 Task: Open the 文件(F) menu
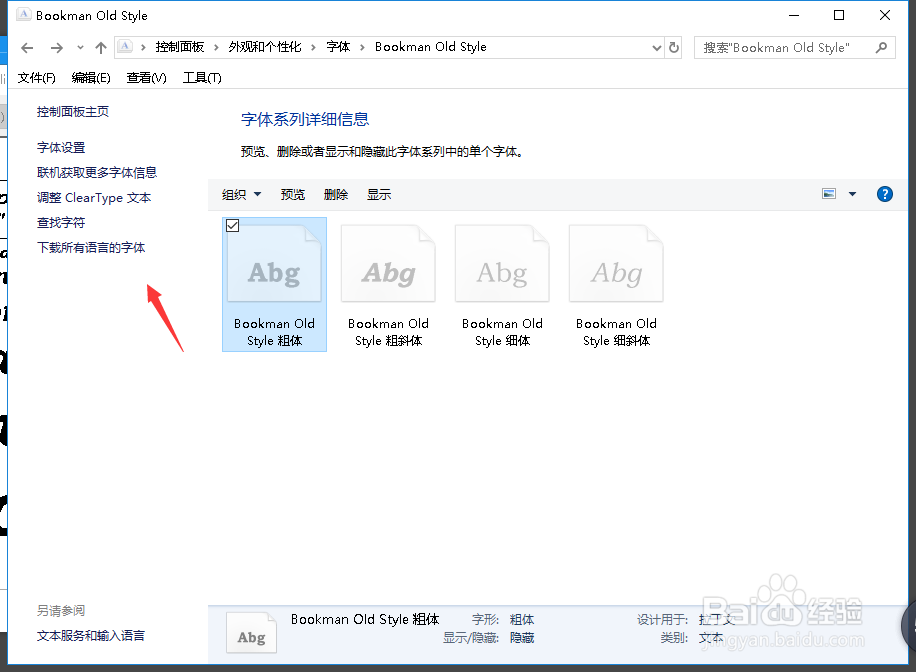coord(36,78)
